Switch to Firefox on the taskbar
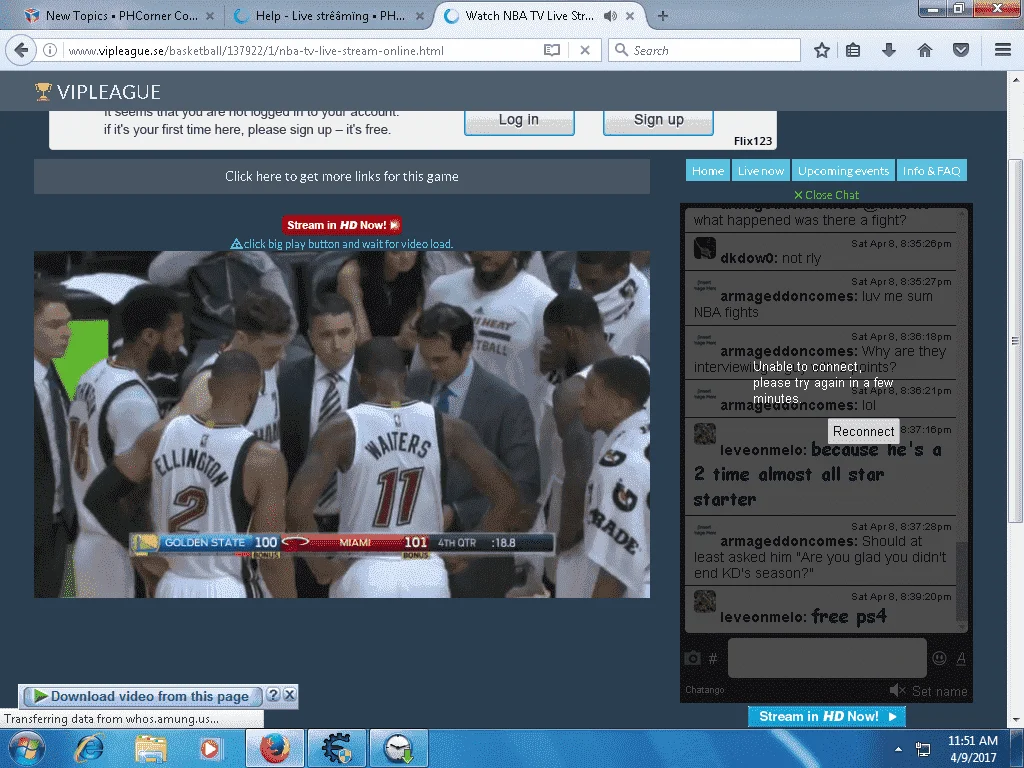 (x=274, y=748)
